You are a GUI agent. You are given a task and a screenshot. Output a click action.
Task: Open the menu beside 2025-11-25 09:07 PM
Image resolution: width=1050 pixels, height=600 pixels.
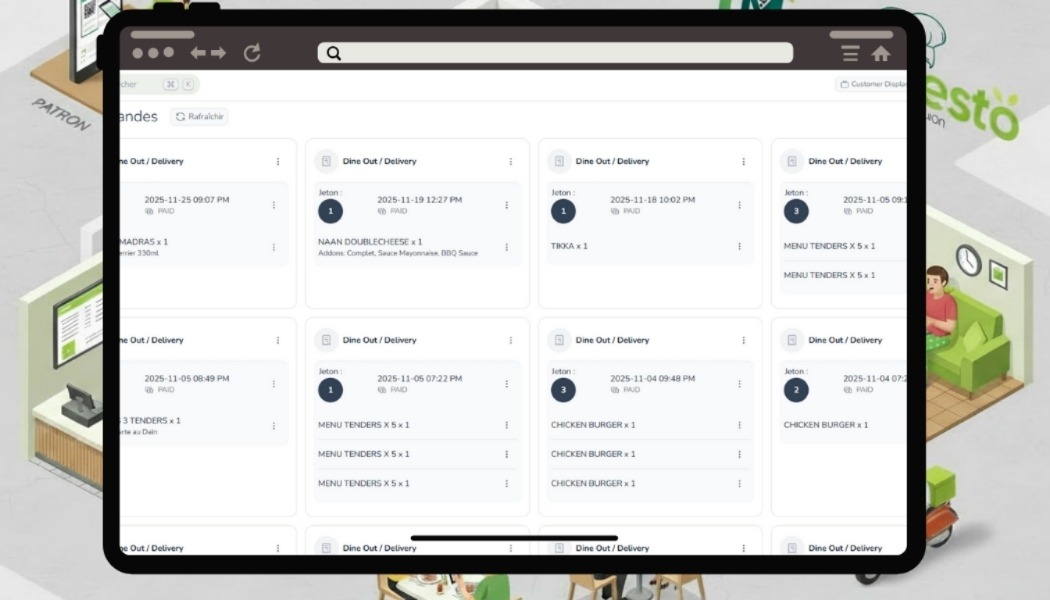pos(274,205)
